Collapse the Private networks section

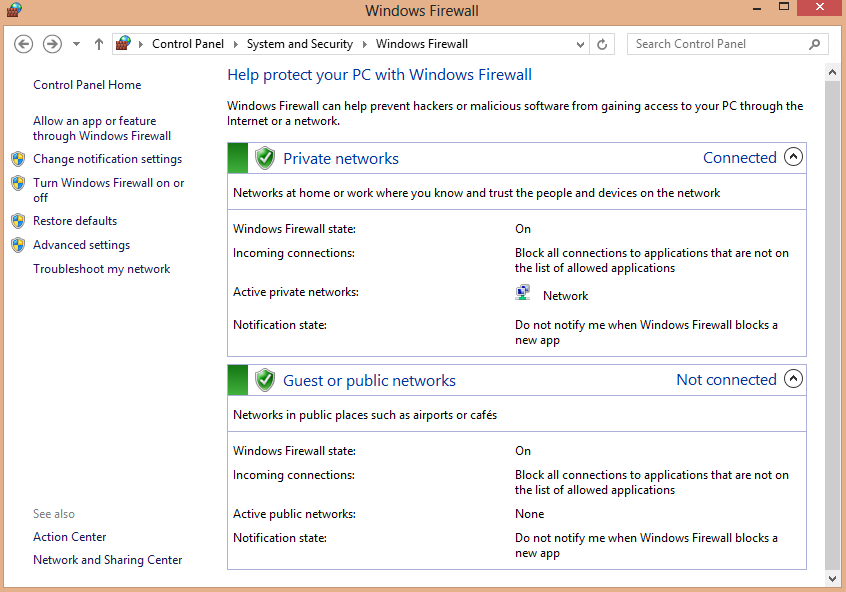click(793, 157)
